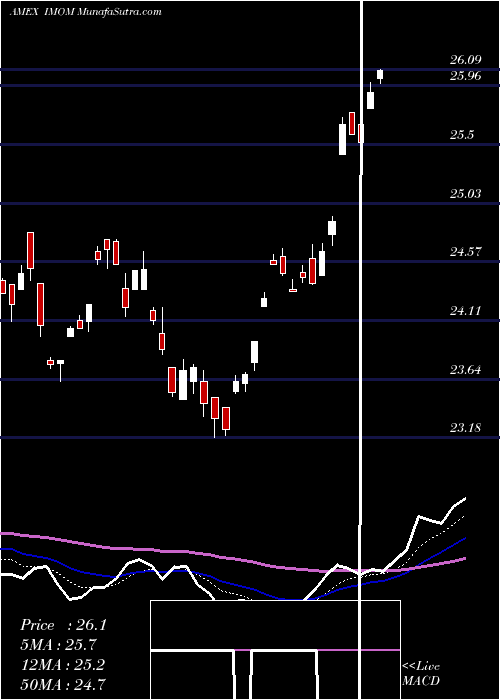
Task: Click the latest candlestick near 26.09
Action: tap(380, 75)
